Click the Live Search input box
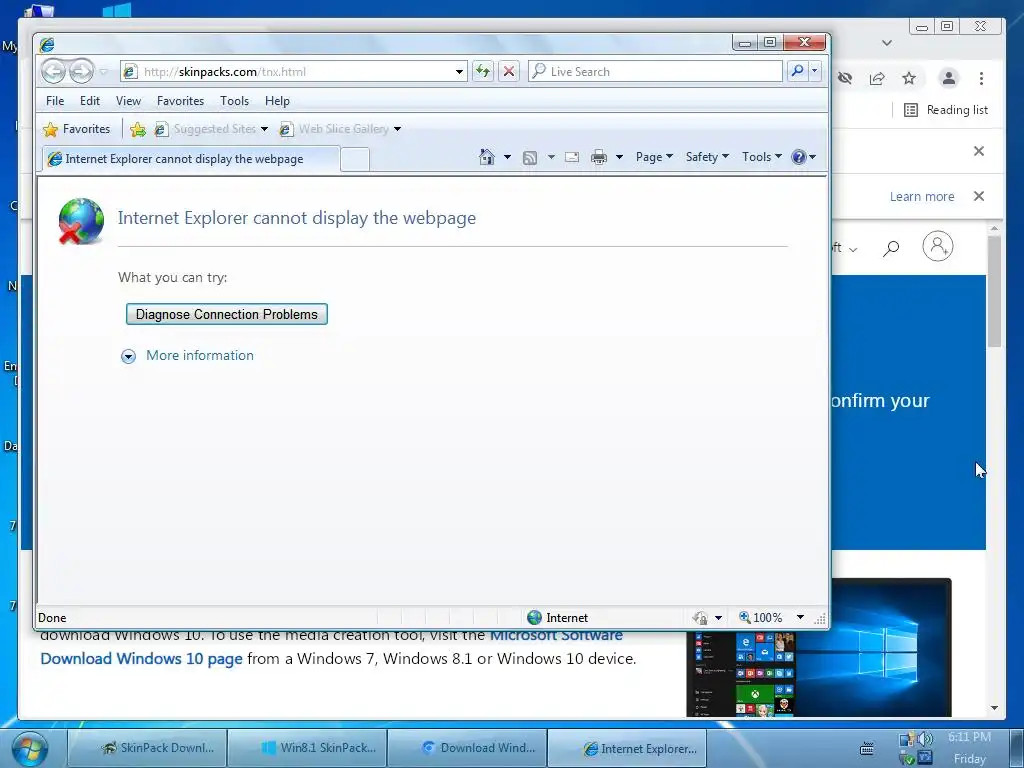Screen dimensions: 1024x768 pos(655,71)
